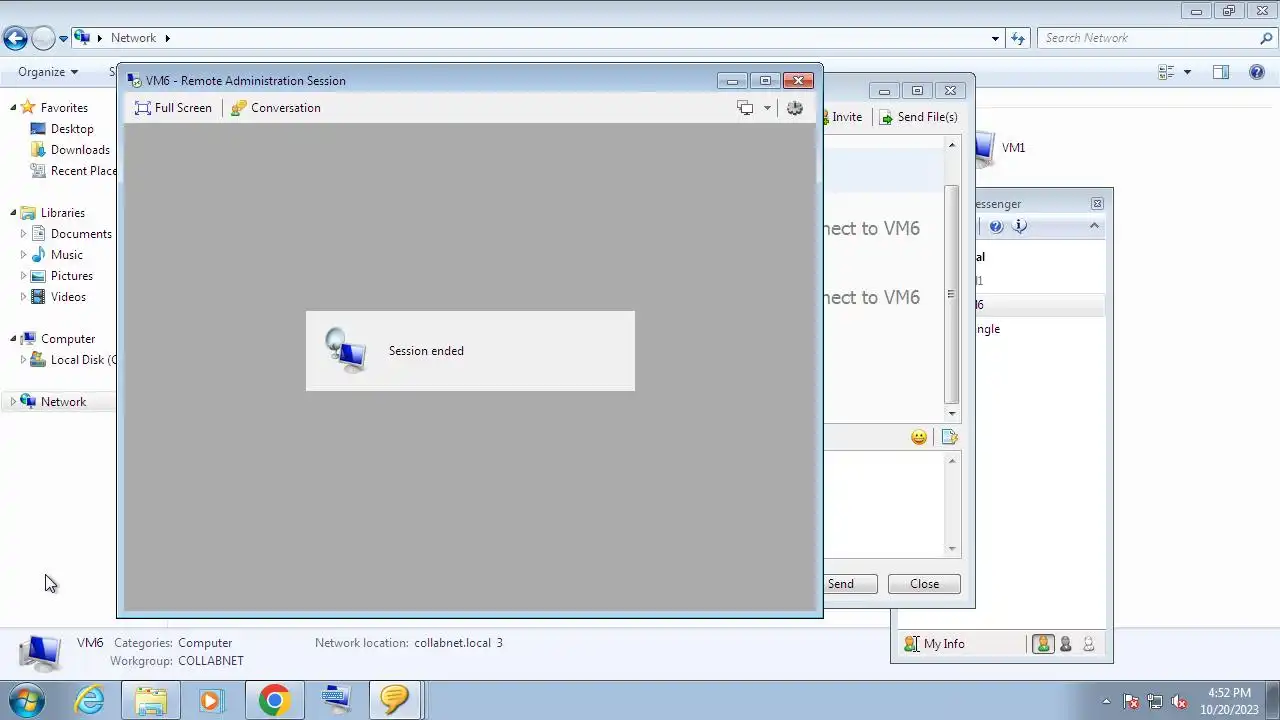Open the Organize menu

click(47, 72)
